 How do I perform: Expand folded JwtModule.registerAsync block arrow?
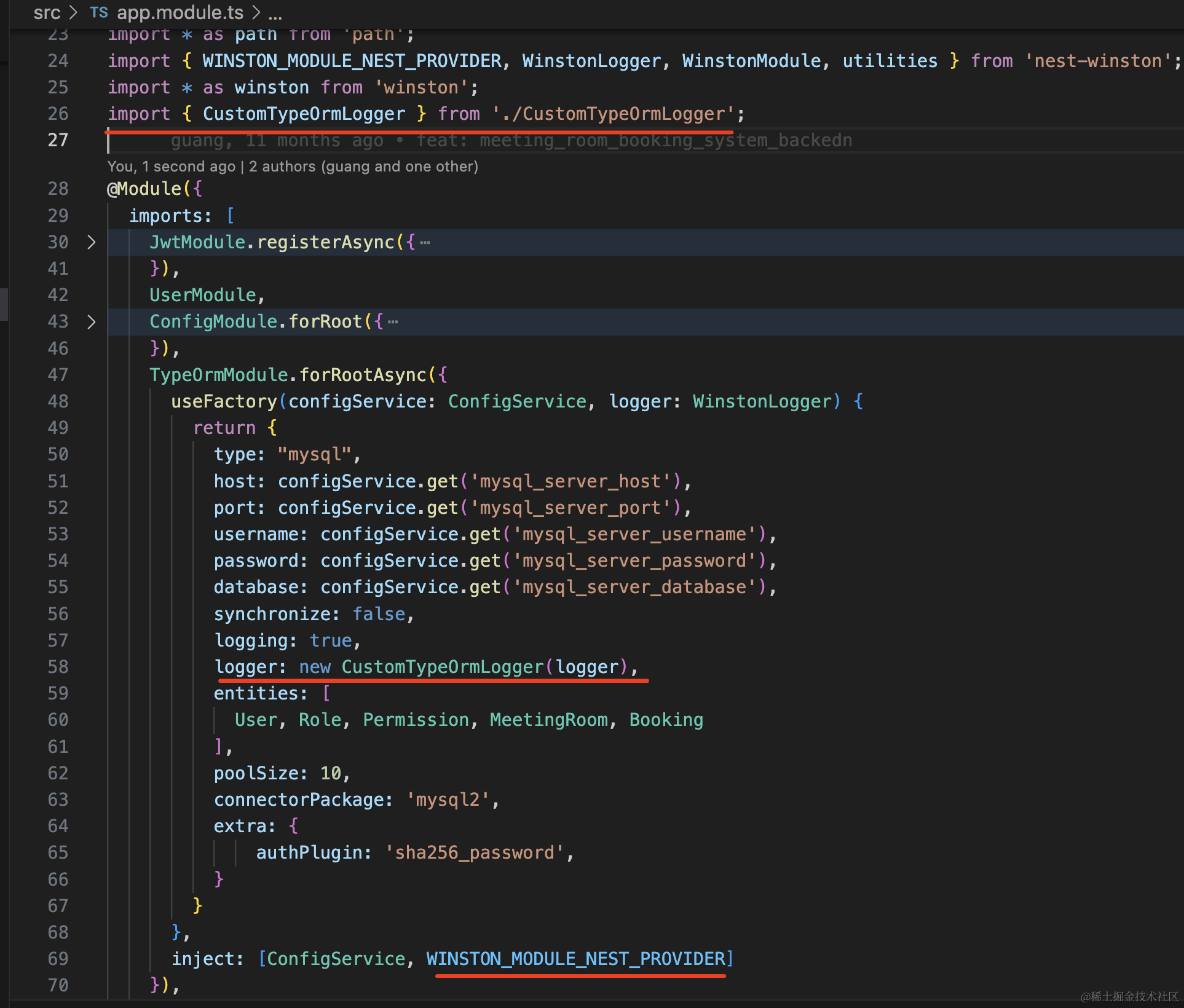[91, 242]
